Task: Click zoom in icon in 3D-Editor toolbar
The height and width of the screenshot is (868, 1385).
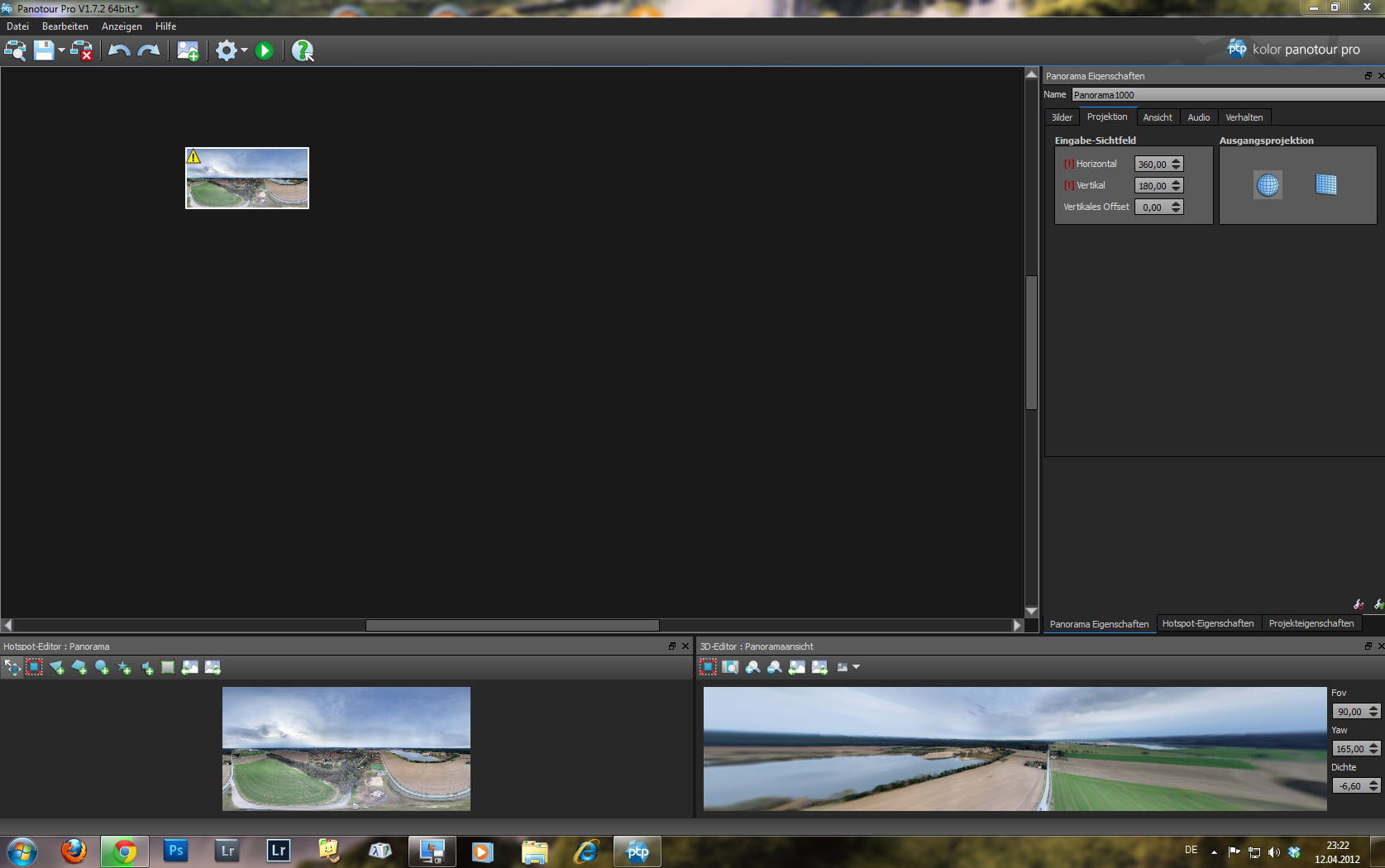Action: coord(752,667)
